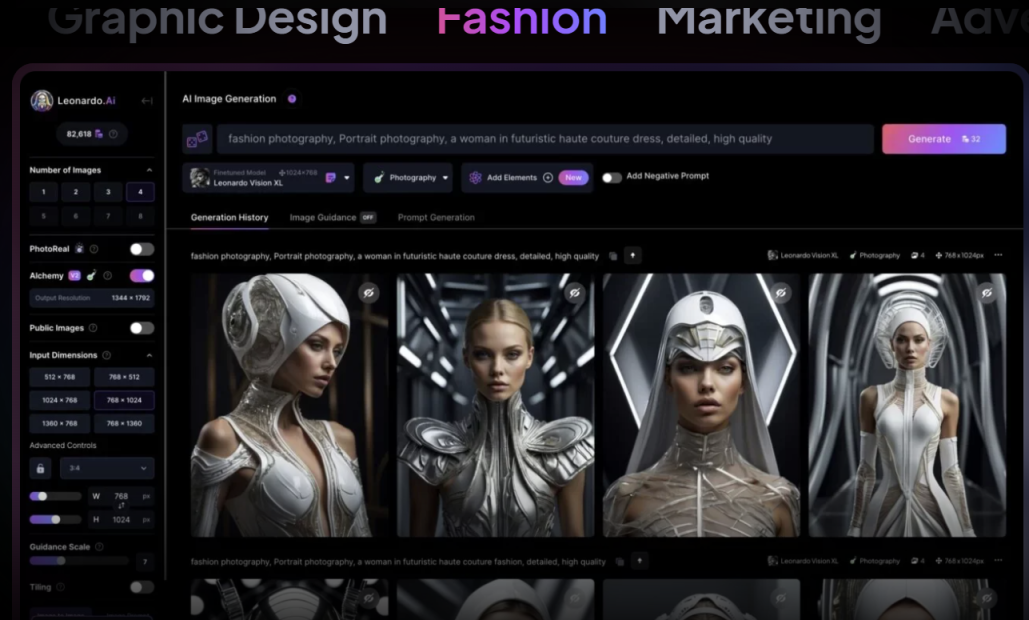Open the Photography style dropdown
This screenshot has width=1029, height=620.
click(409, 177)
